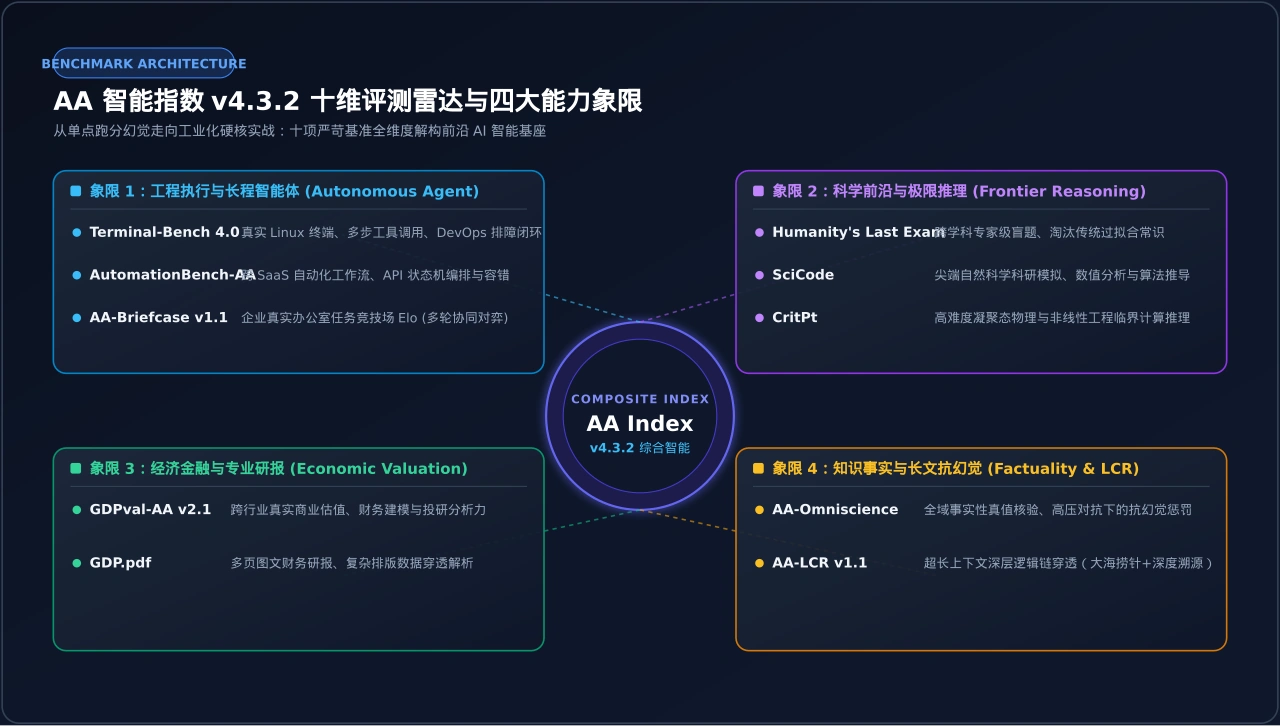Image resolution: width=1280 pixels, height=726 pixels.
Task: Click the blue bullet before AA-Briefcase v1.1
Action: (x=77, y=317)
